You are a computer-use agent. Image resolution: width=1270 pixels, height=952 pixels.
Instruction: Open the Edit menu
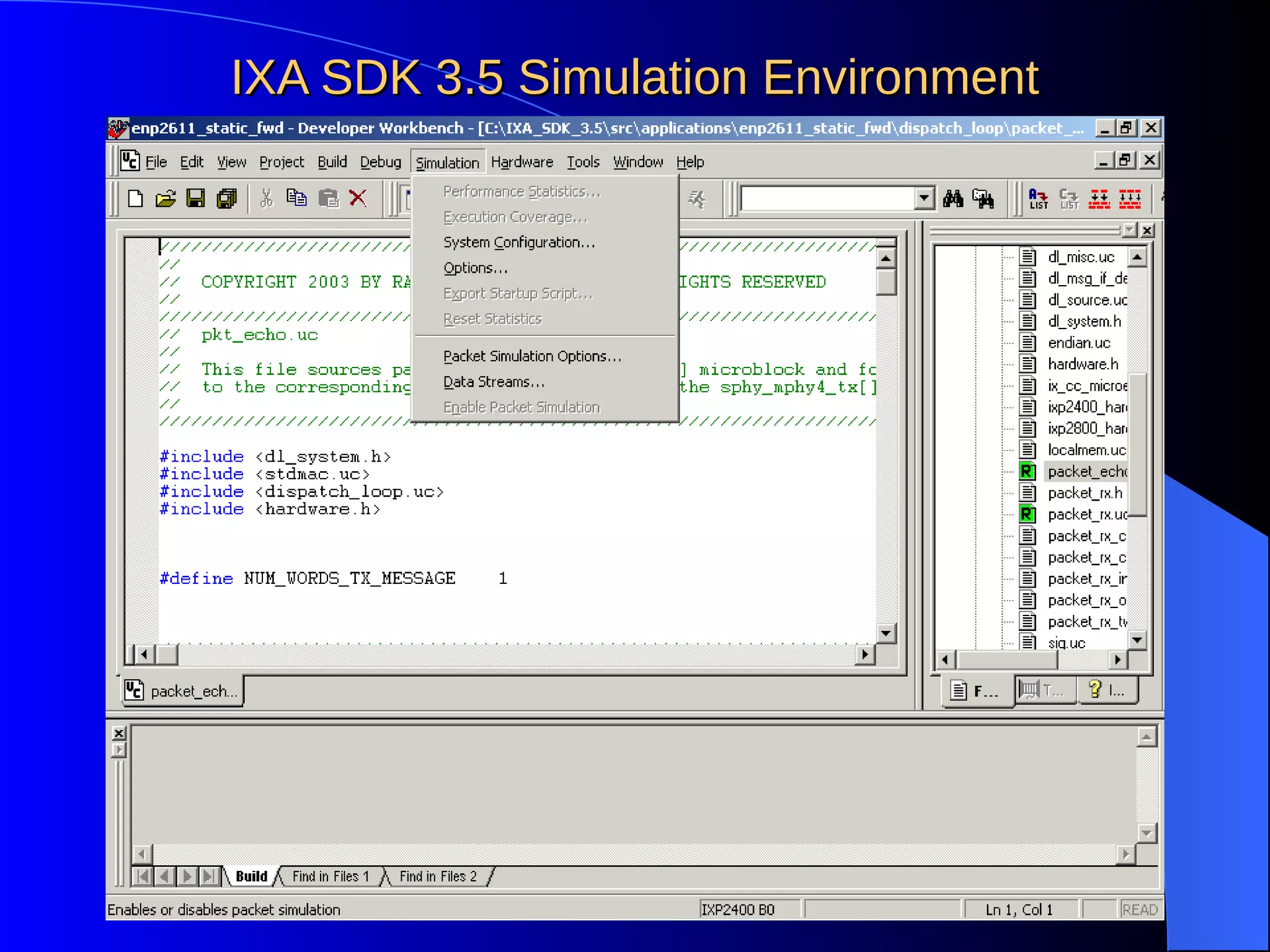click(192, 162)
